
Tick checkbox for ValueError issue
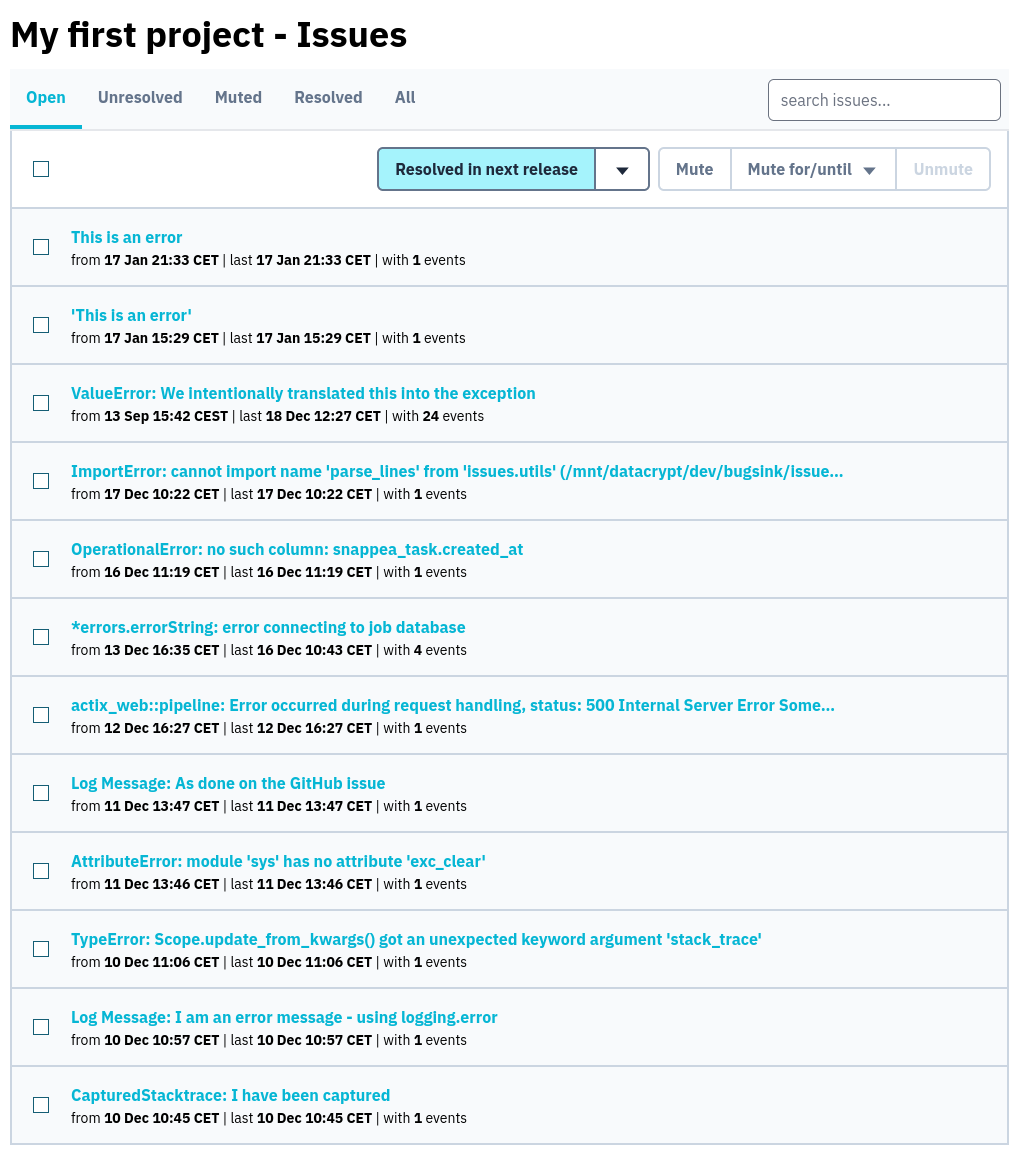click(x=41, y=403)
